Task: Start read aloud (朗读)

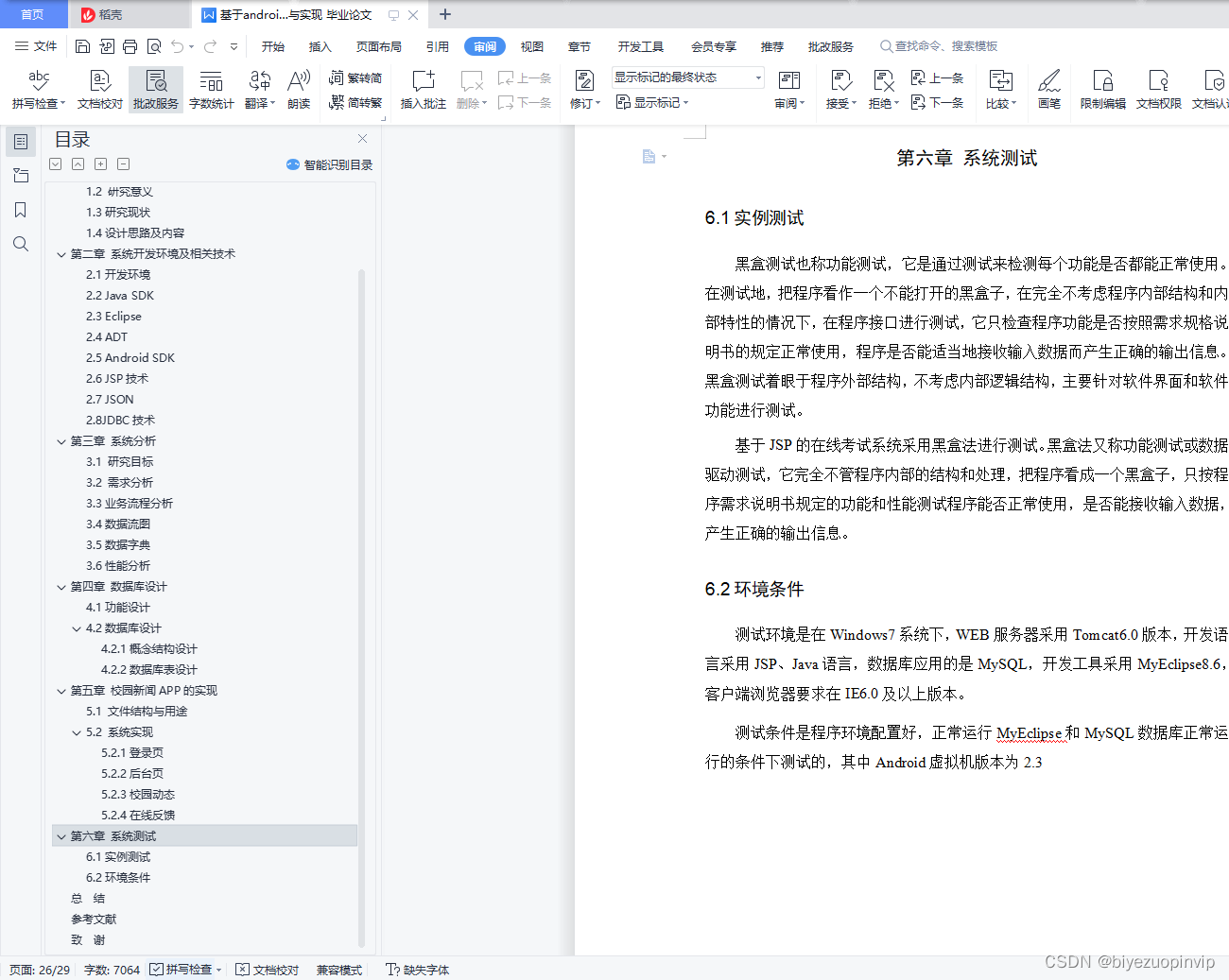Action: pyautogui.click(x=299, y=90)
